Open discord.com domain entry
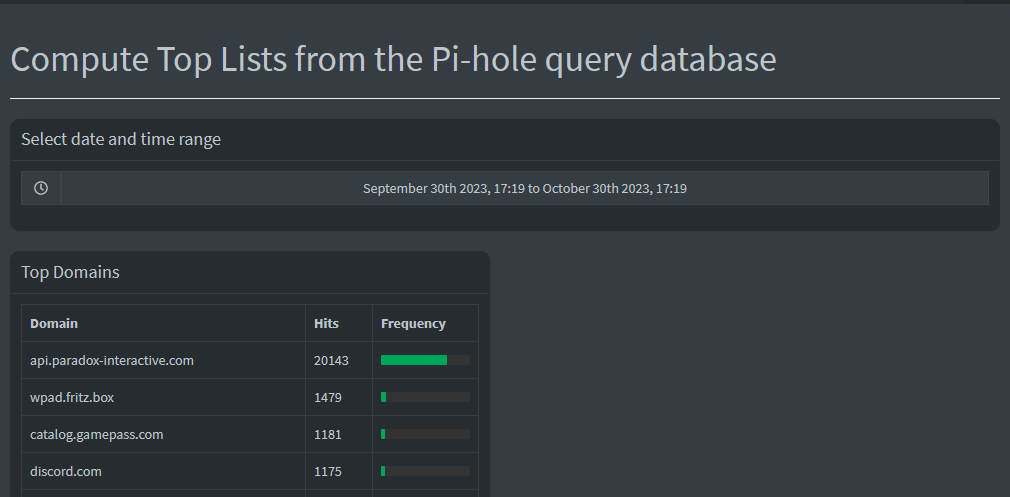This screenshot has height=497, width=1010. 66,471
